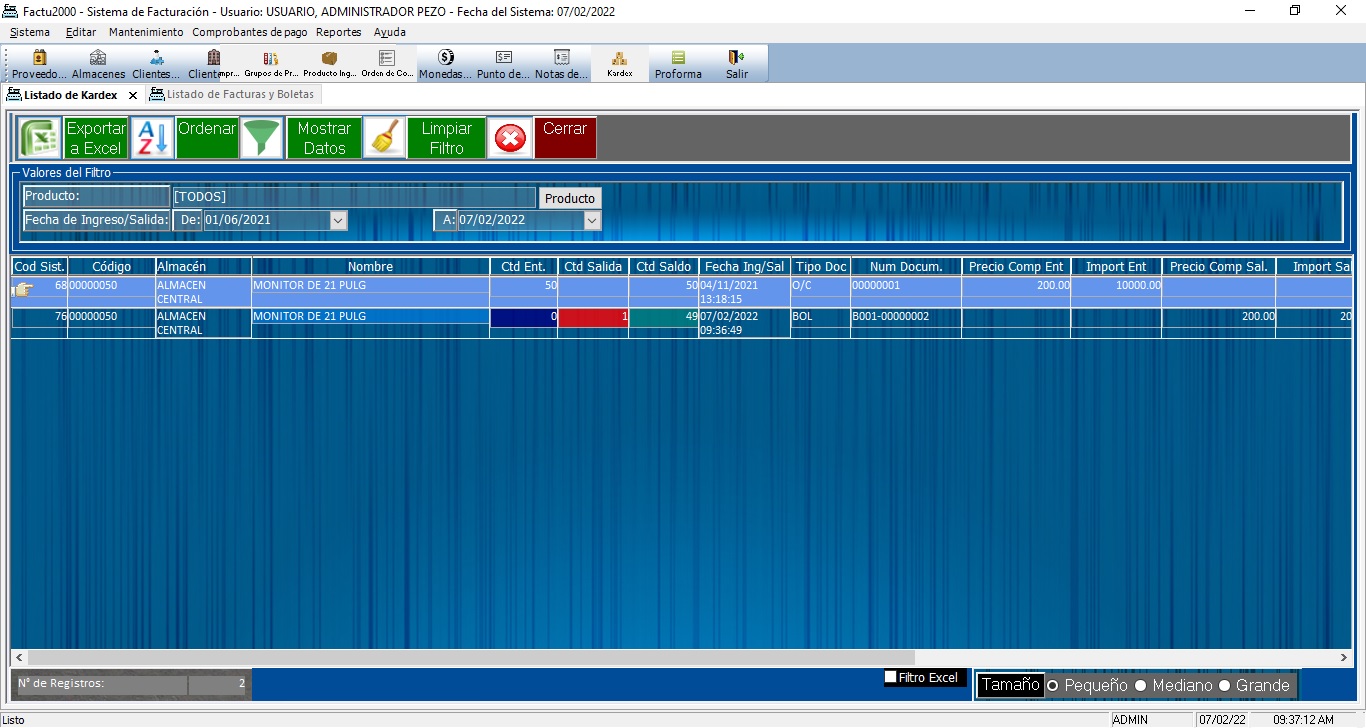Click the A-Z sort icon

pos(153,138)
